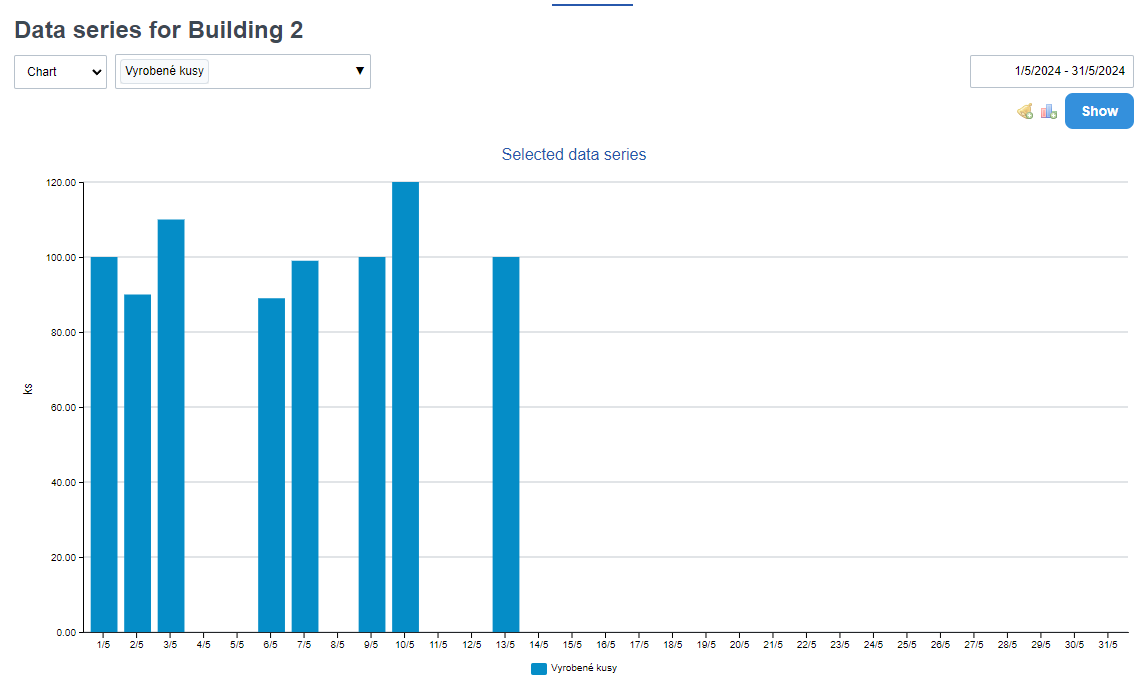Select the bar for 2/5
Screen dimensions: 1137x685
tap(137, 463)
